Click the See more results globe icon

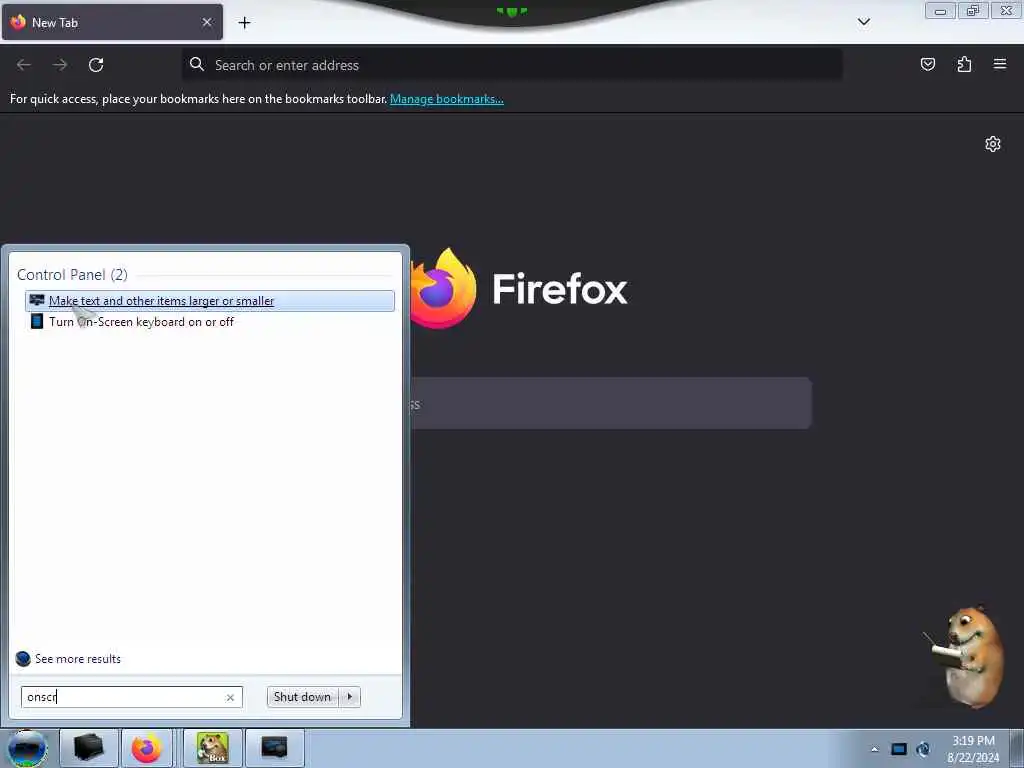(x=23, y=659)
